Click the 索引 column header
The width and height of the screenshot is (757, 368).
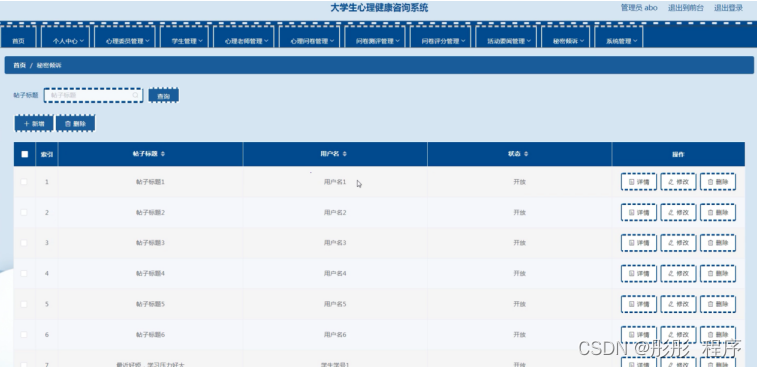(47, 155)
